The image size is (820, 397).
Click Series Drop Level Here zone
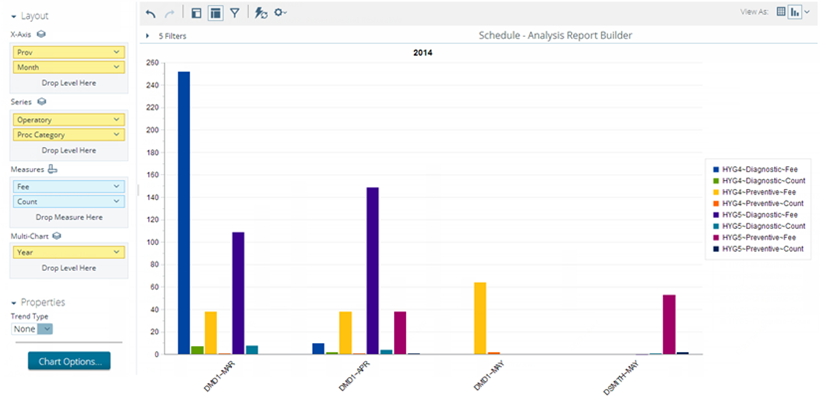pyautogui.click(x=69, y=150)
